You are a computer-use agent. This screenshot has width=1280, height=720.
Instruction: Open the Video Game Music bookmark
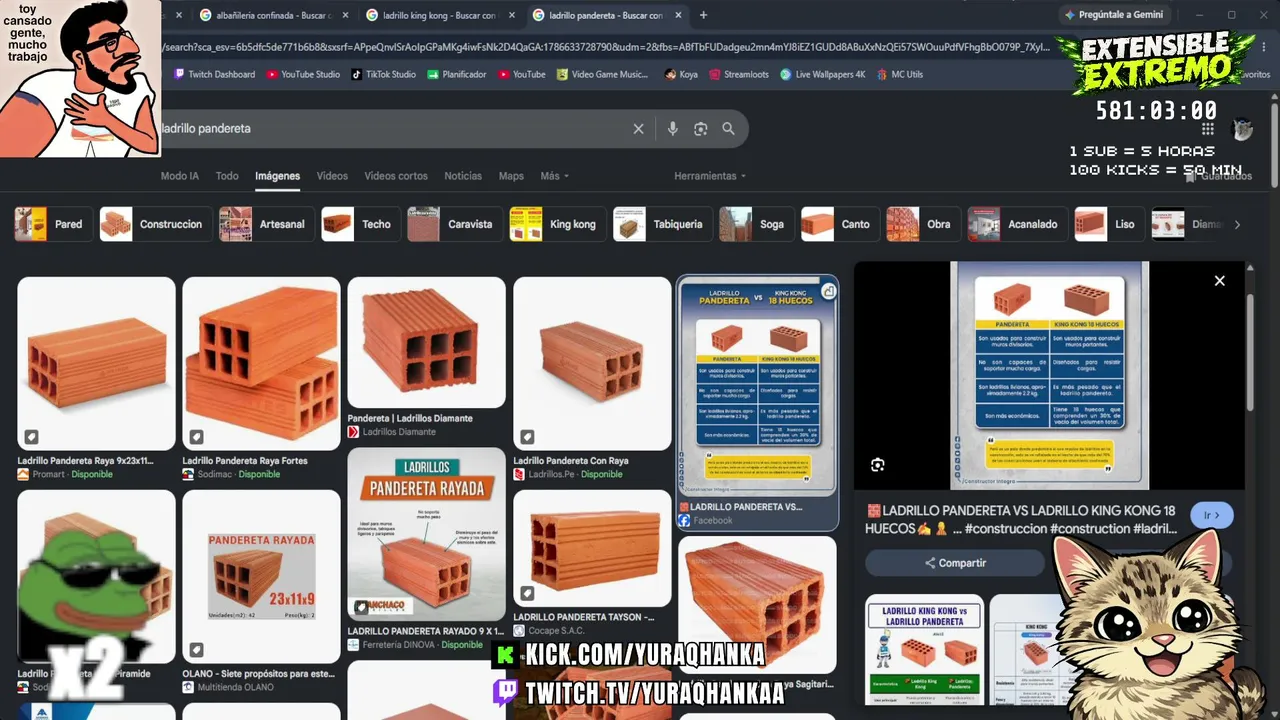[602, 74]
